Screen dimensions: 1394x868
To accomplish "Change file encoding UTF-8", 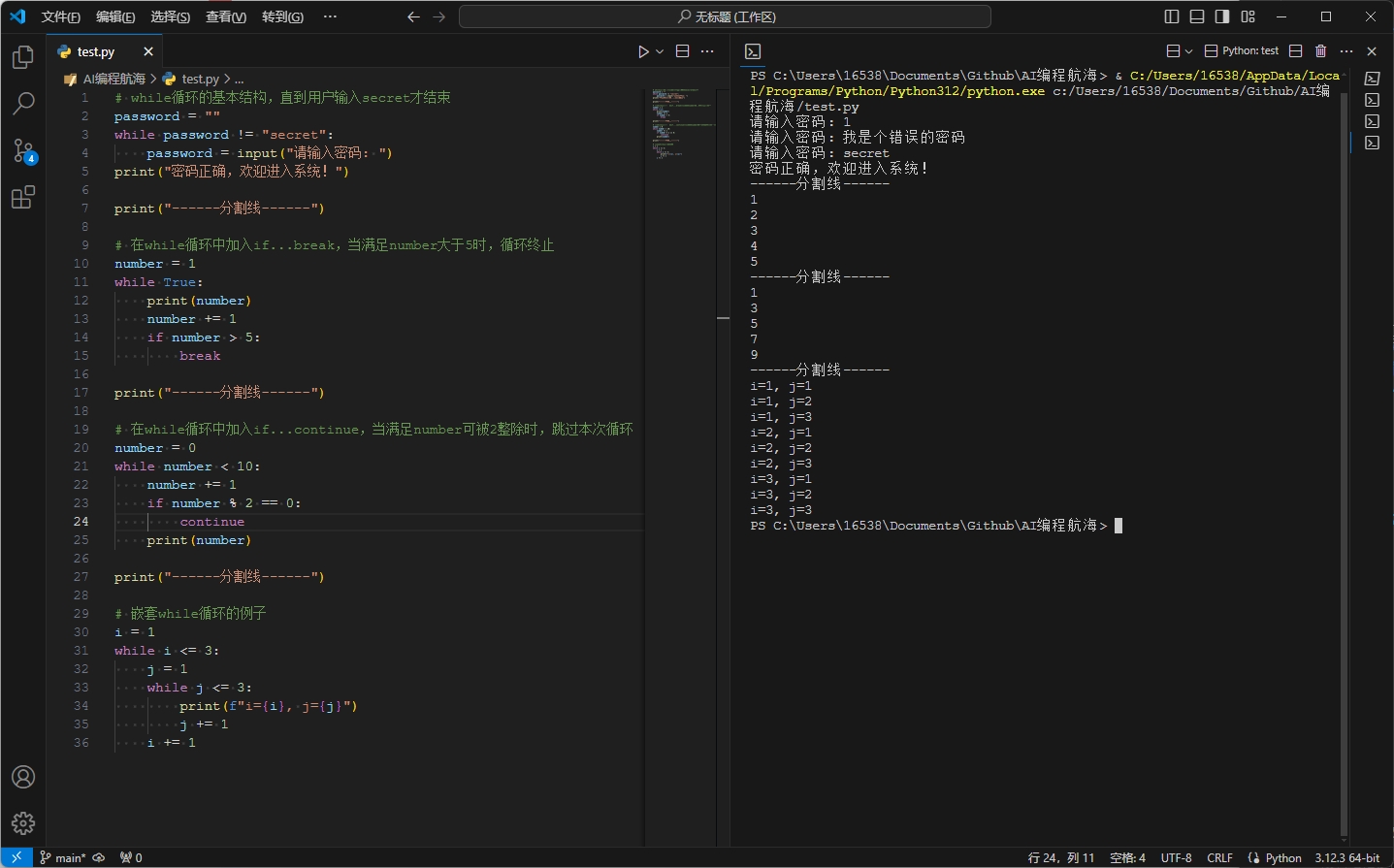I will (1176, 857).
